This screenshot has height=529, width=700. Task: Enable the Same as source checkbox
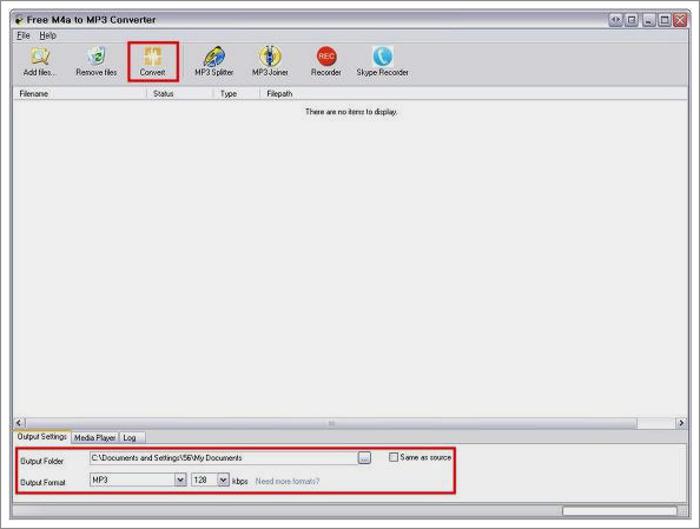(393, 457)
